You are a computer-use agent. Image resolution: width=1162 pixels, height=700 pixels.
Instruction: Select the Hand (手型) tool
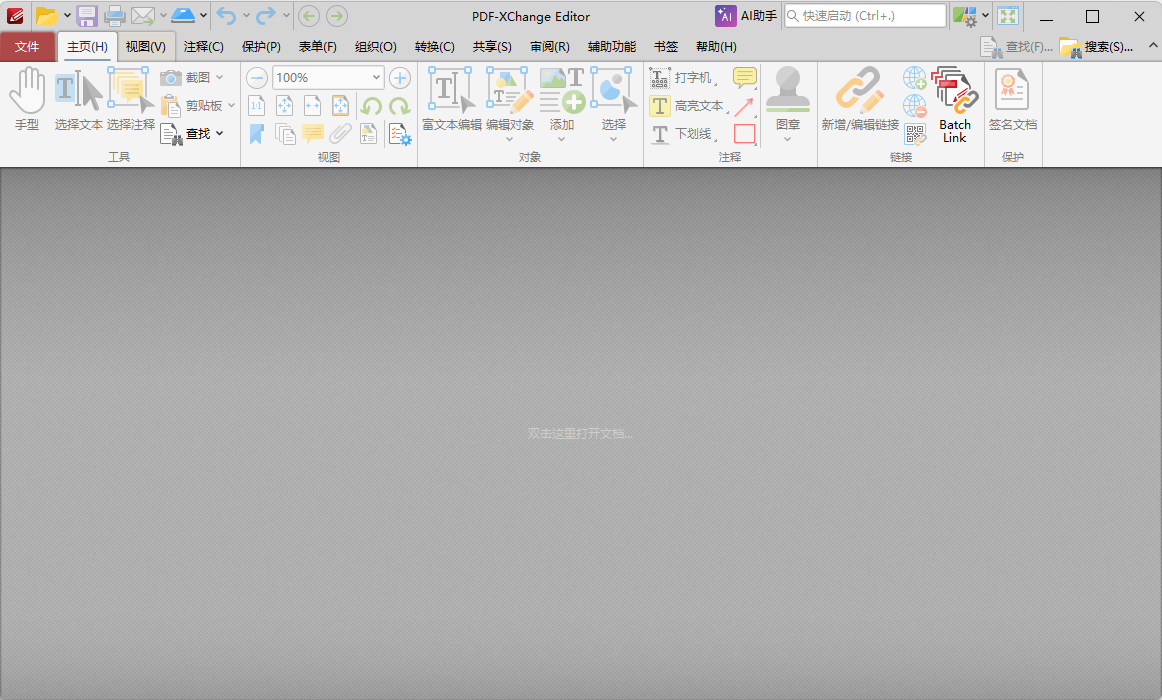[x=27, y=99]
